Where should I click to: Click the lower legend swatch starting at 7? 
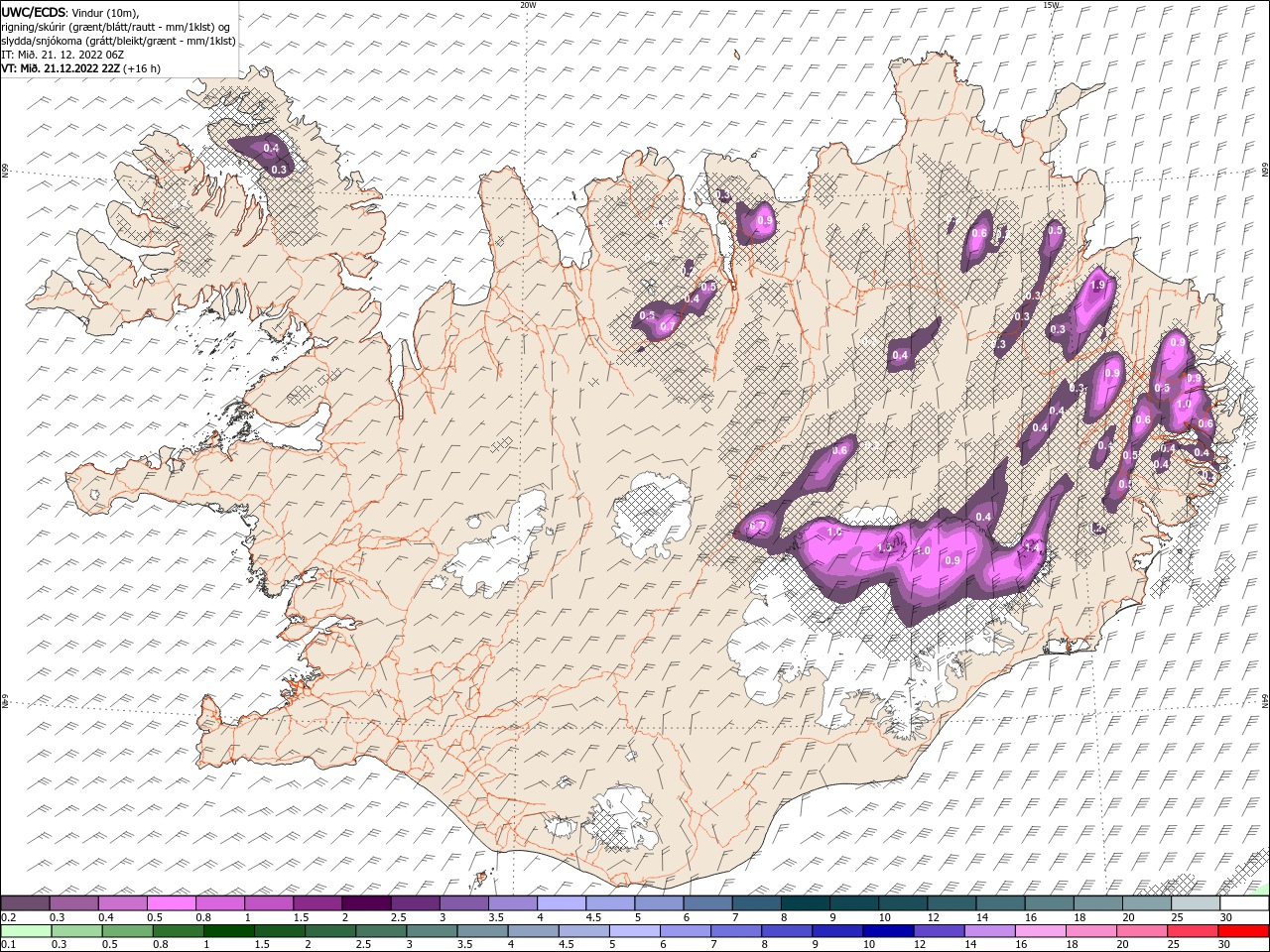pos(735,931)
